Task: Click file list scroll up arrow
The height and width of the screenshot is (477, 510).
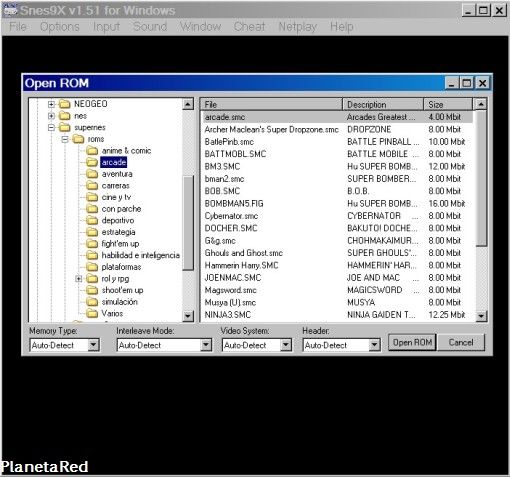Action: pyautogui.click(x=481, y=104)
